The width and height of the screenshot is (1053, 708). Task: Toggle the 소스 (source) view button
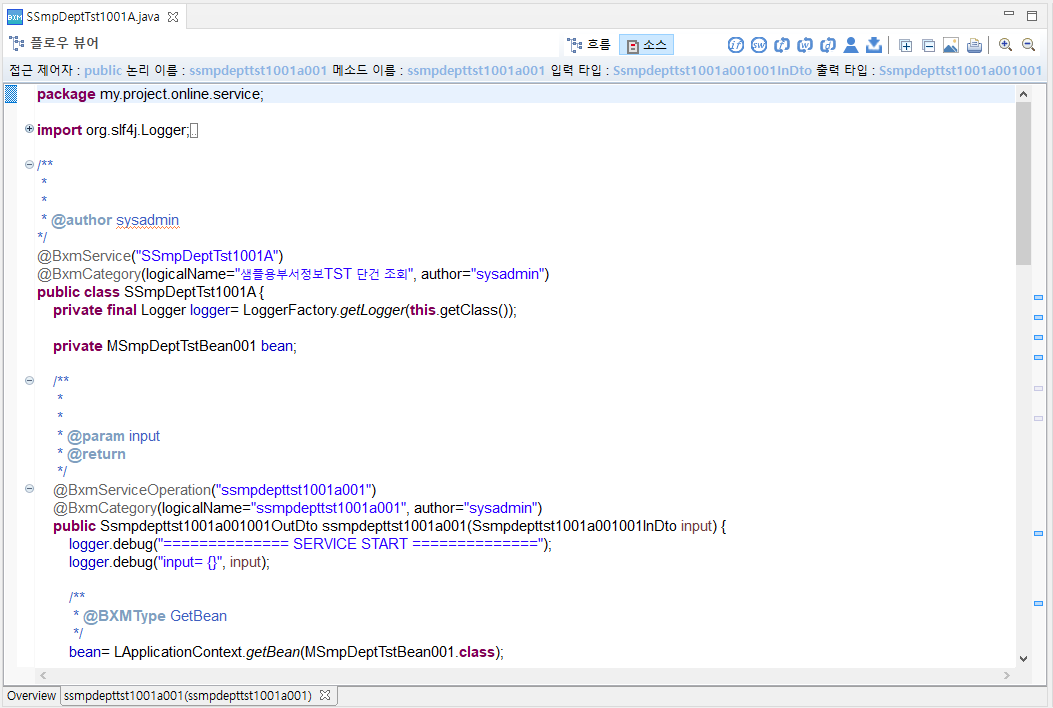coord(646,45)
